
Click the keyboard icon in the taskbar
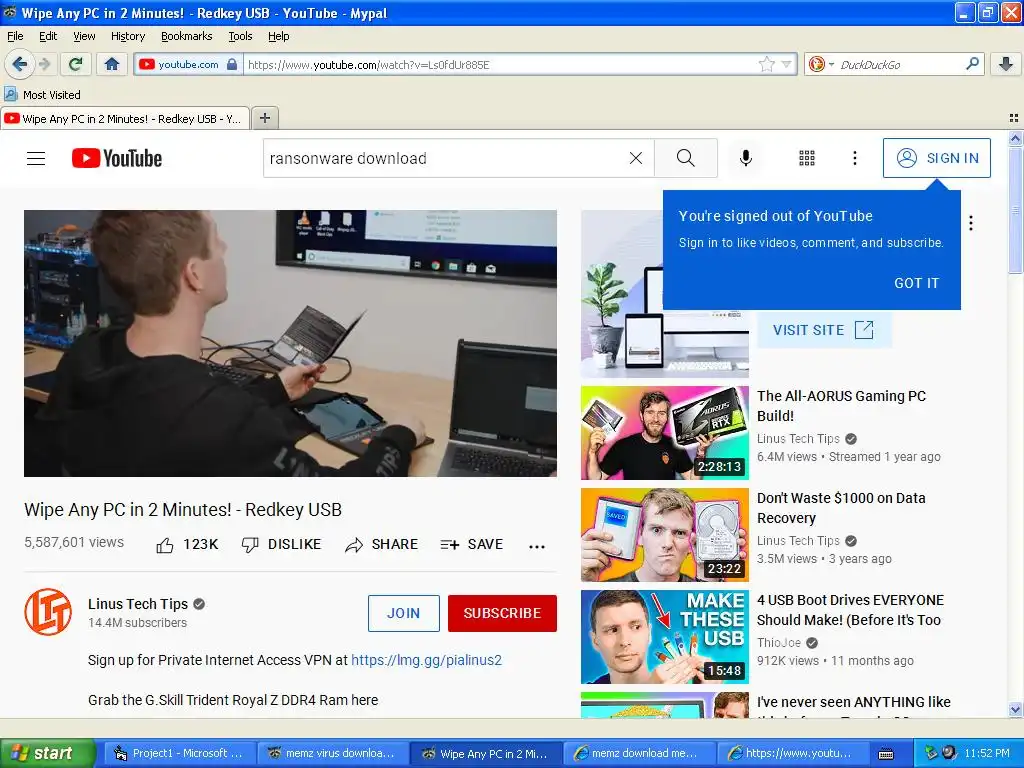coord(886,754)
